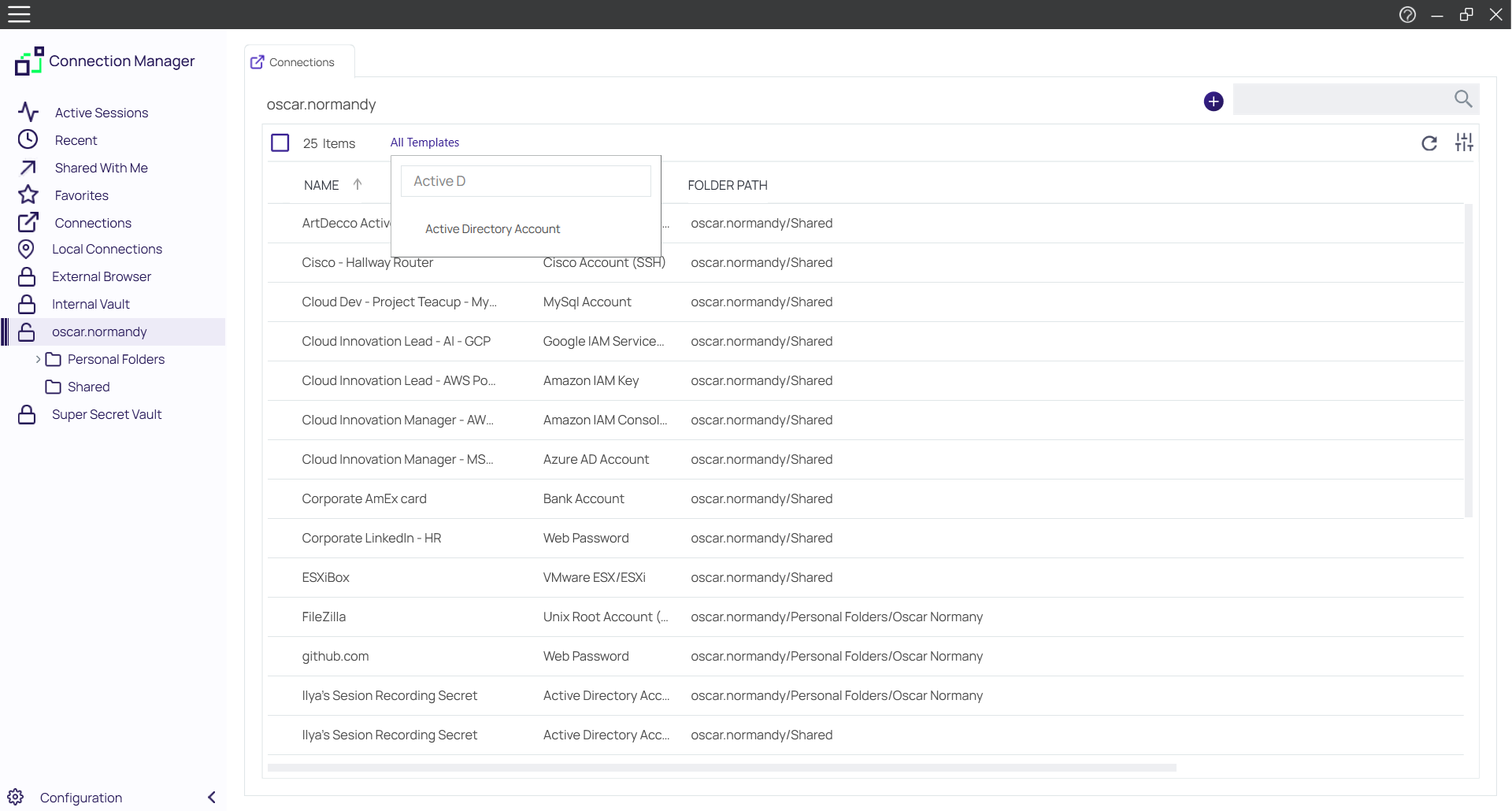1512x811 pixels.
Task: Select Active Directory Account from dropdown
Action: tap(492, 228)
